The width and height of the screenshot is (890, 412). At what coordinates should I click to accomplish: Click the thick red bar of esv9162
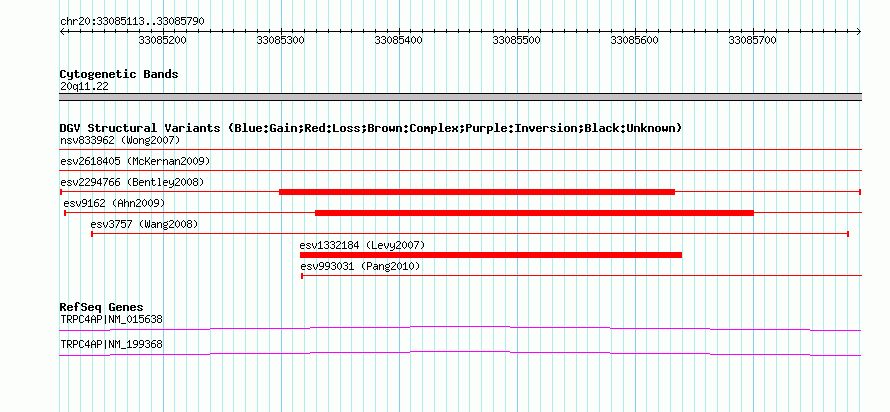coord(534,213)
